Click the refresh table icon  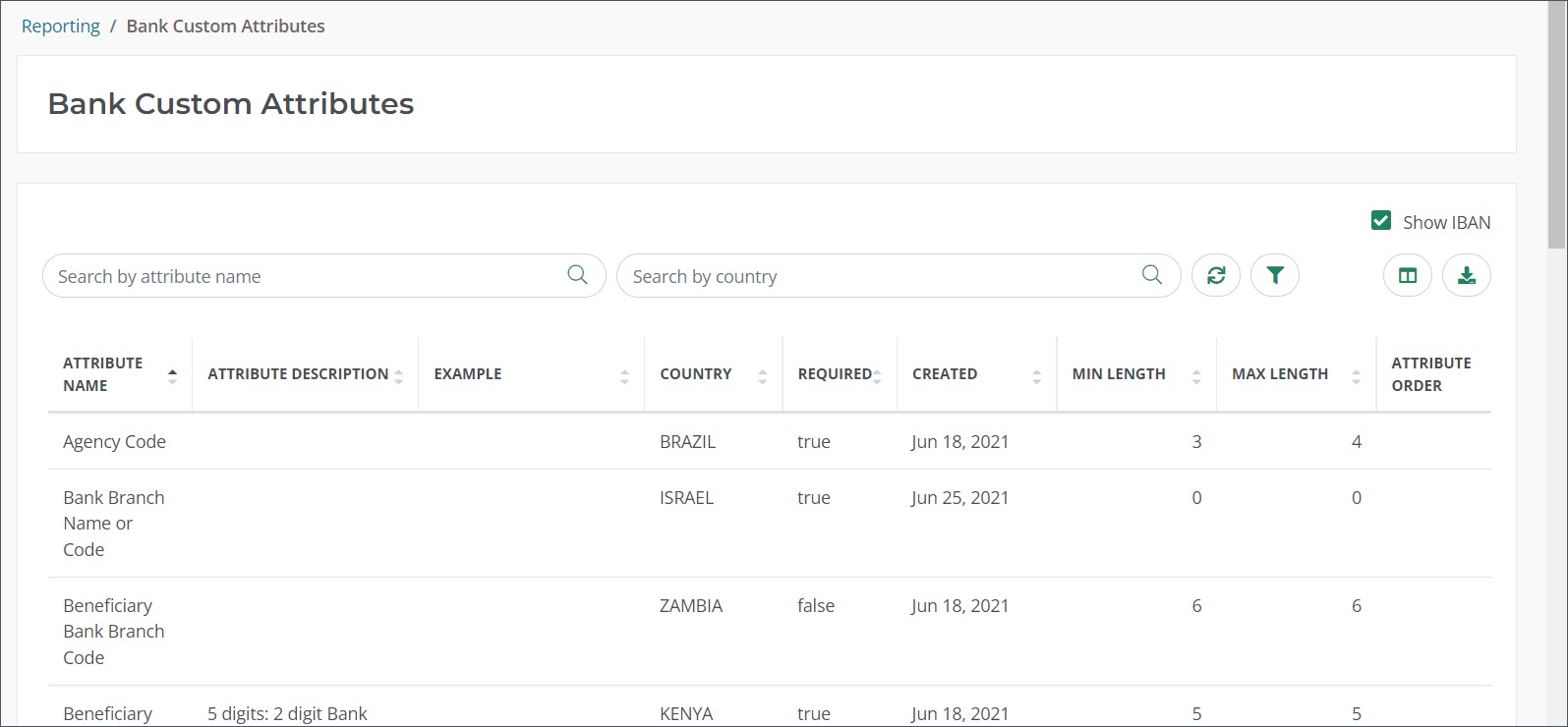[x=1216, y=276]
